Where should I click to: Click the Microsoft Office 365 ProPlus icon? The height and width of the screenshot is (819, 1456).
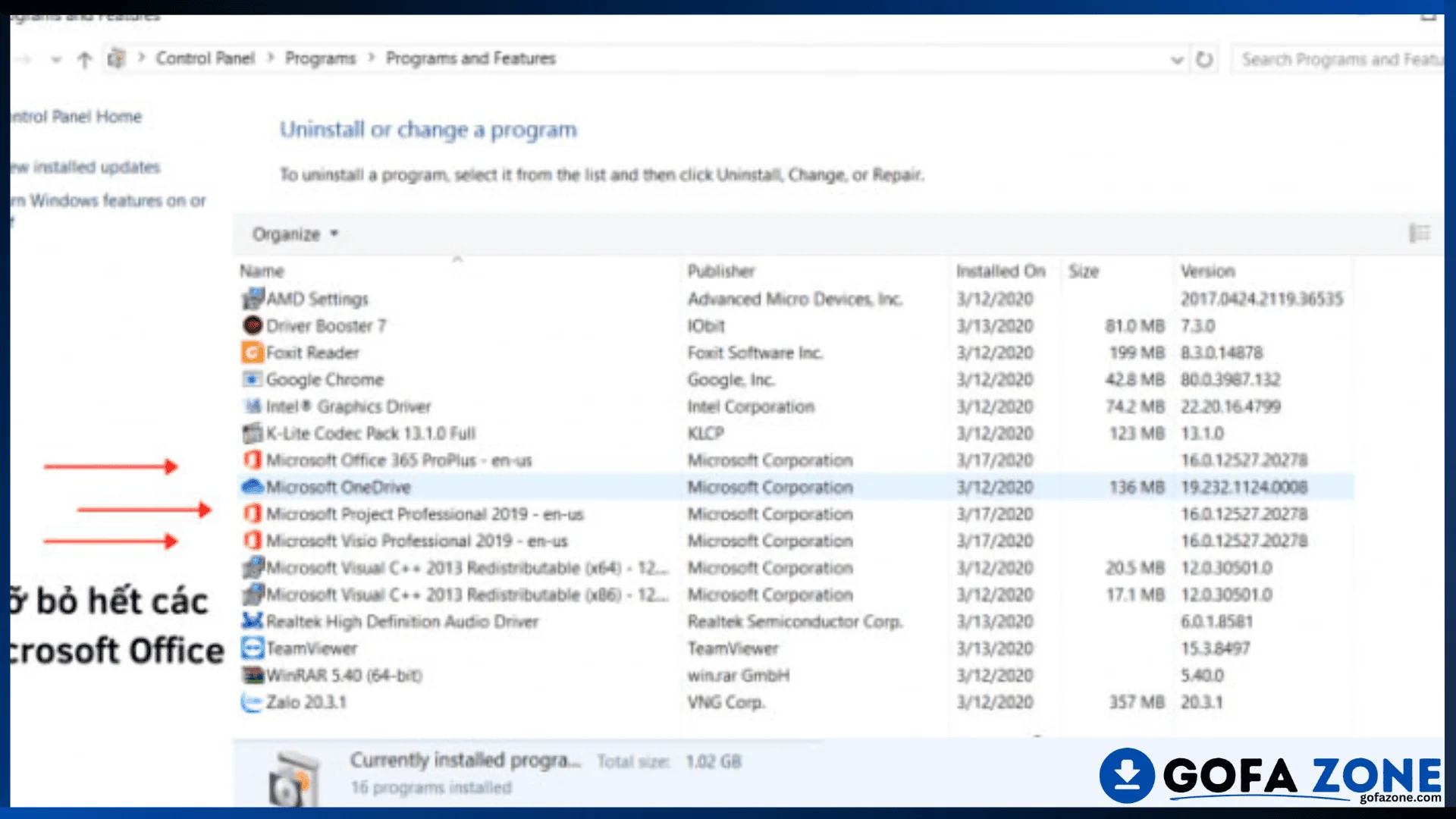pos(253,460)
